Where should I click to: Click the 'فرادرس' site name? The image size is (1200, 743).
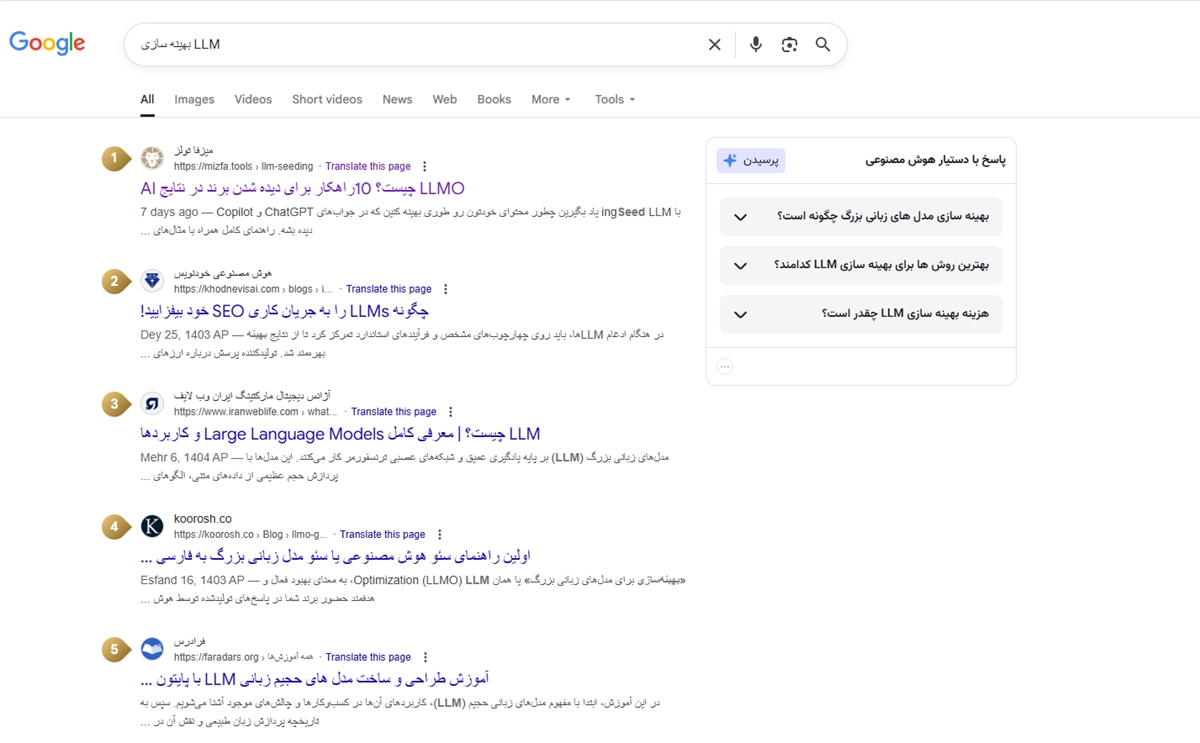pos(189,642)
